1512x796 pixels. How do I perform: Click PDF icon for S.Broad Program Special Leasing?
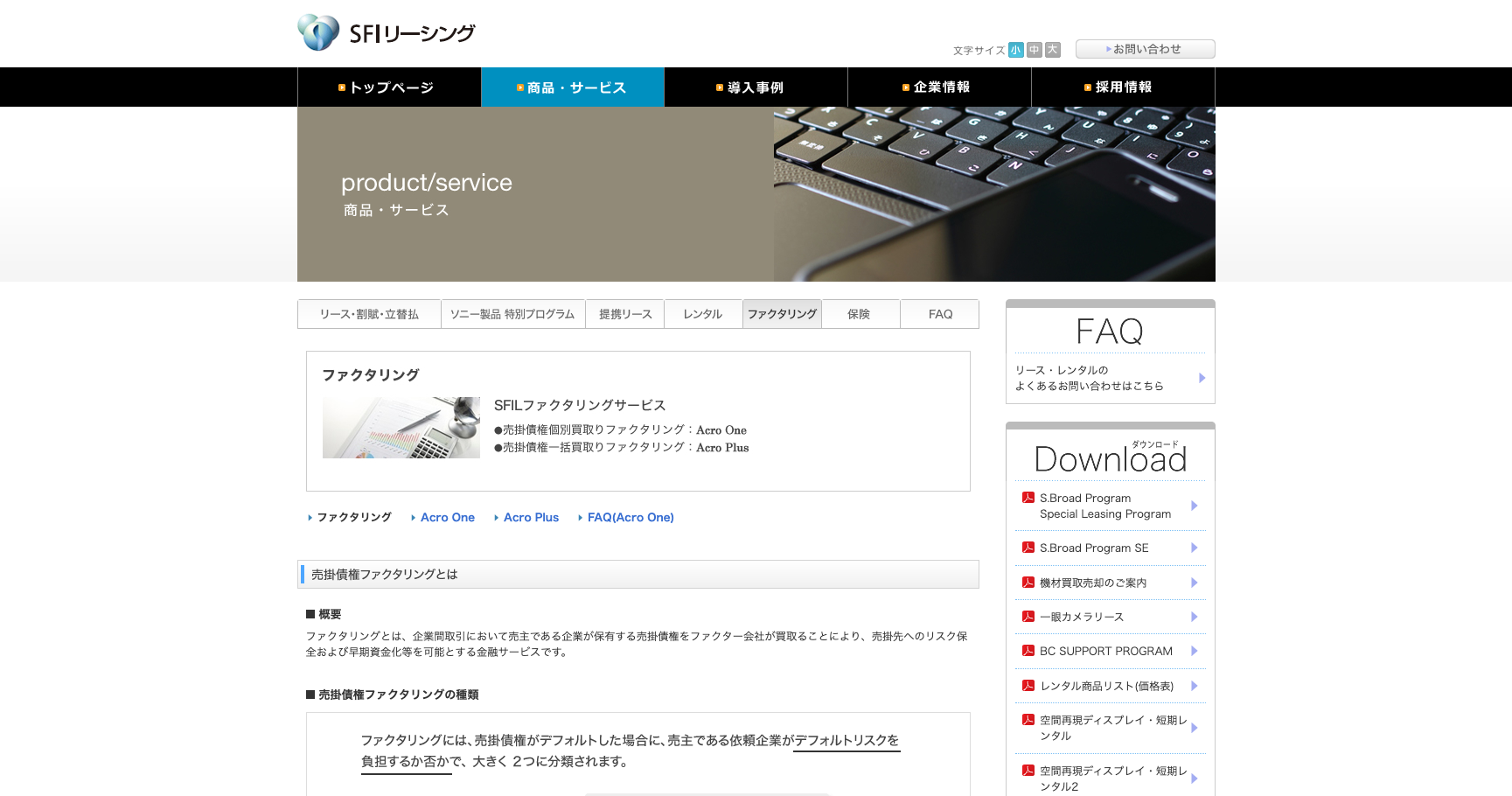tap(1028, 498)
